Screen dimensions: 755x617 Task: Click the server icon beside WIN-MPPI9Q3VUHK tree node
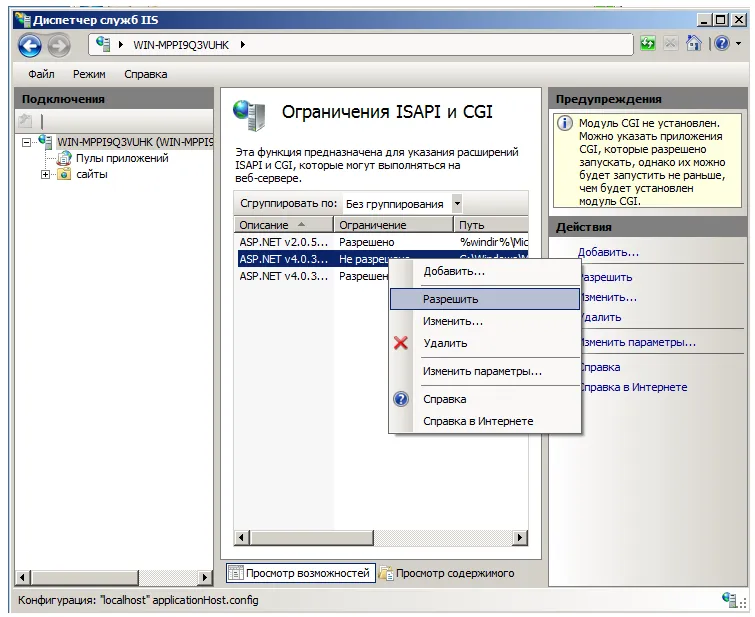(x=45, y=142)
